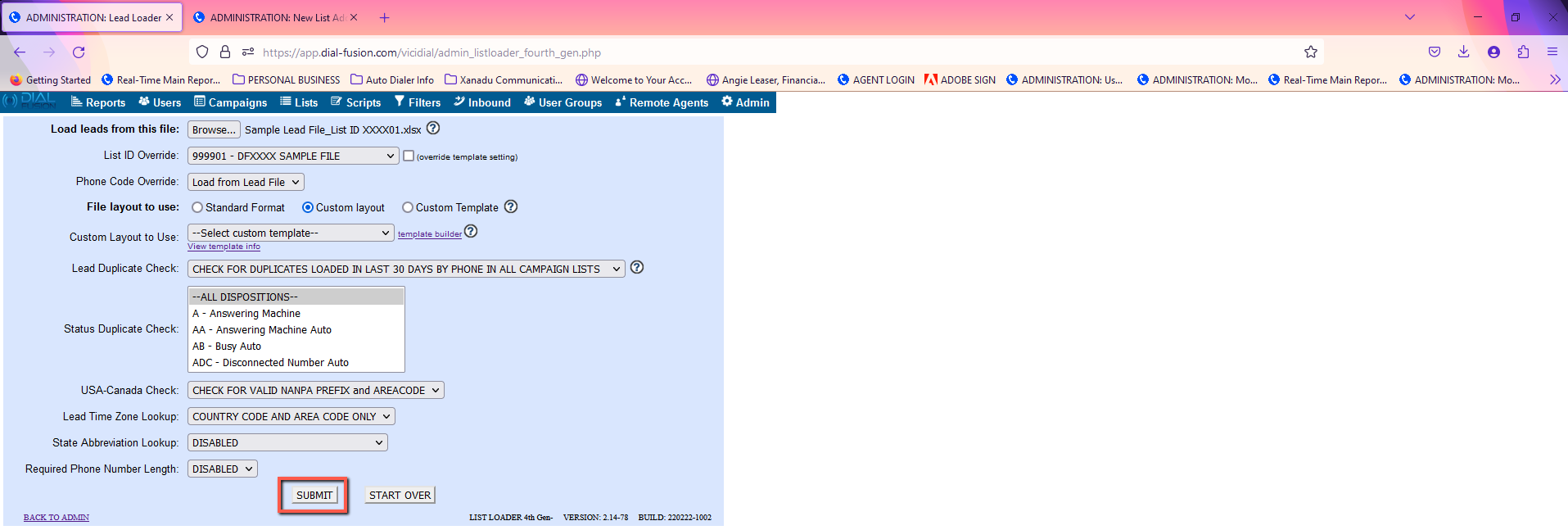Click the Dial Fusion logo
This screenshot has width=1568, height=530.
[29, 102]
